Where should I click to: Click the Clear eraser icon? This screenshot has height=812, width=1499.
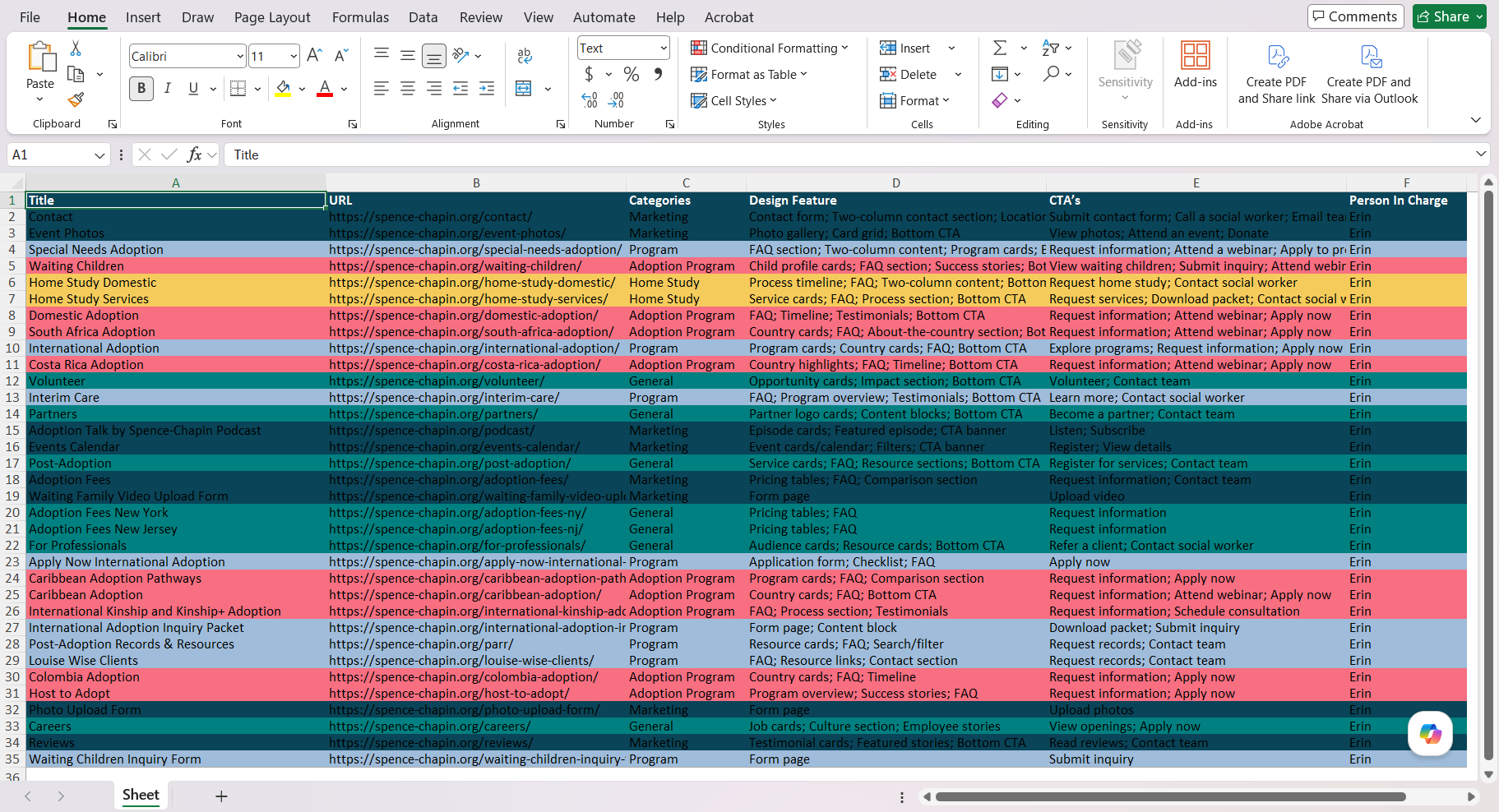click(x=1000, y=100)
